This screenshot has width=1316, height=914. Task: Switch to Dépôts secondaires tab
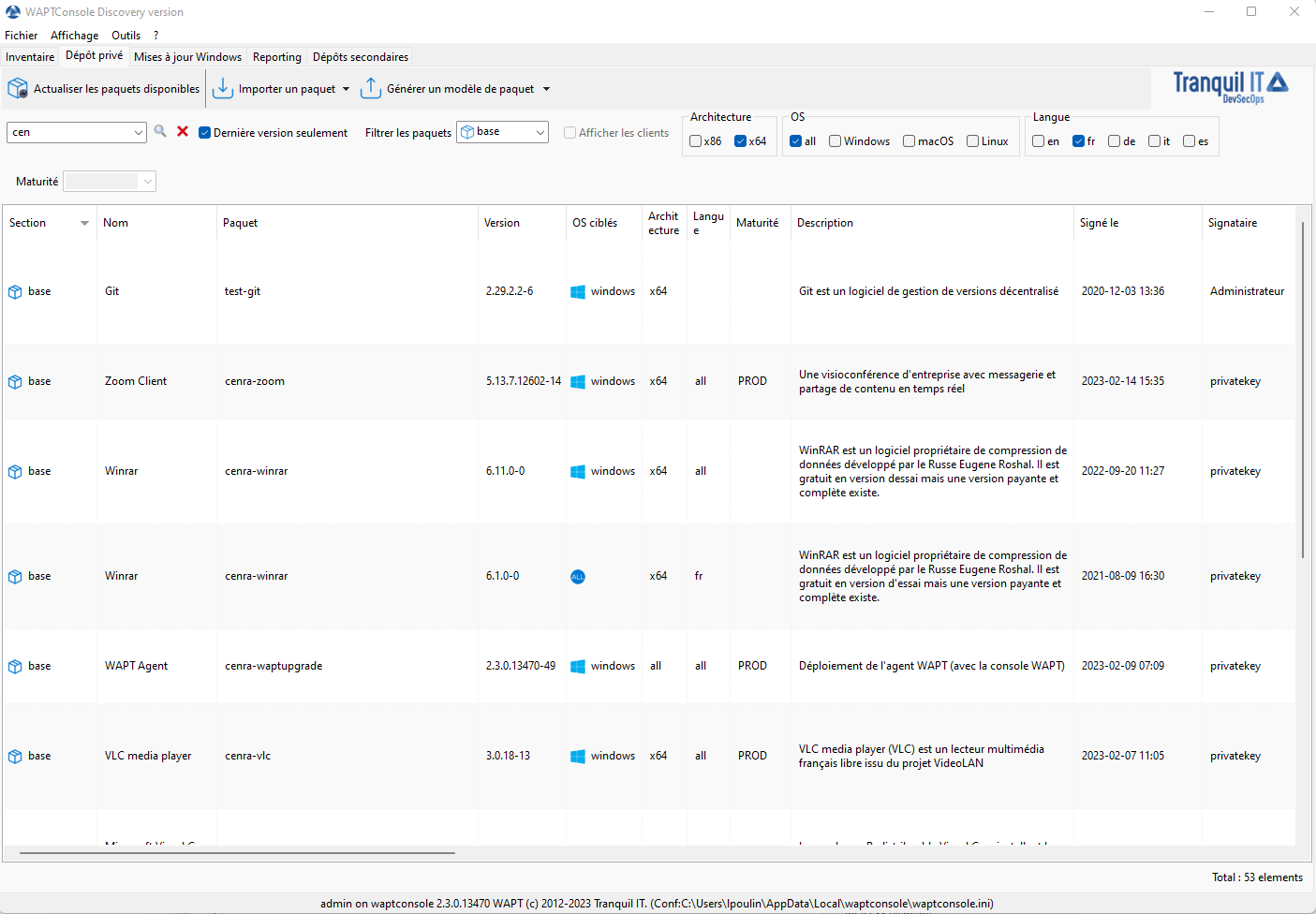coord(361,57)
